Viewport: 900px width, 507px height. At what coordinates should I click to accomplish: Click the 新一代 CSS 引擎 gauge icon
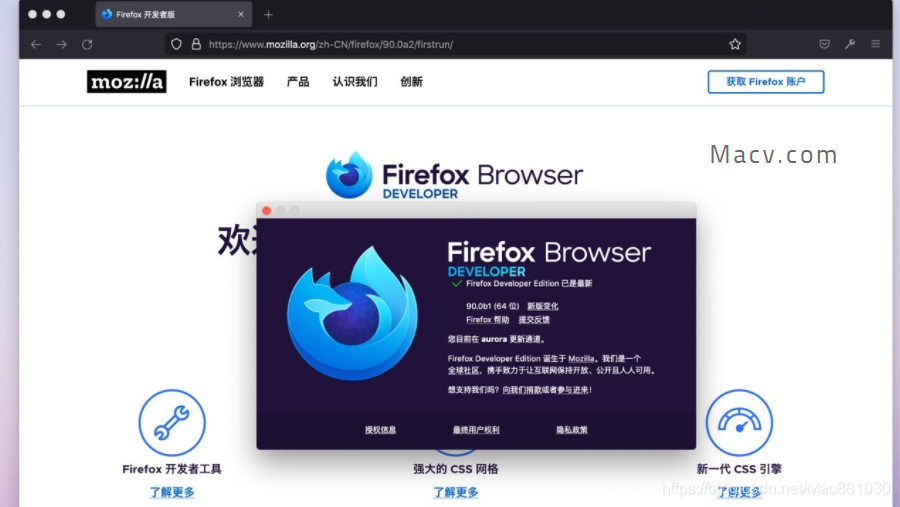739,423
